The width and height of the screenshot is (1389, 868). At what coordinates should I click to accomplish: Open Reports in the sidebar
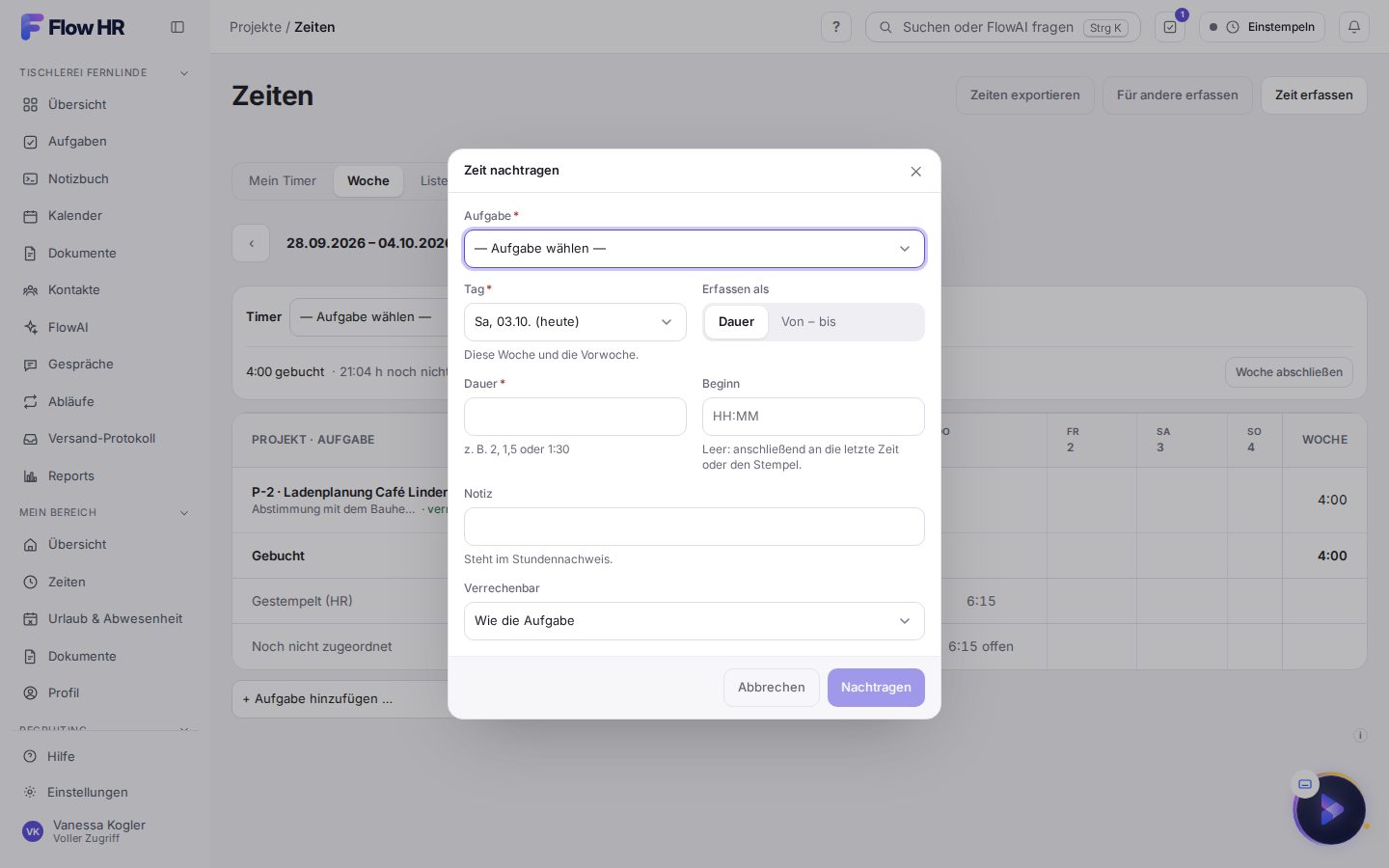click(104, 475)
